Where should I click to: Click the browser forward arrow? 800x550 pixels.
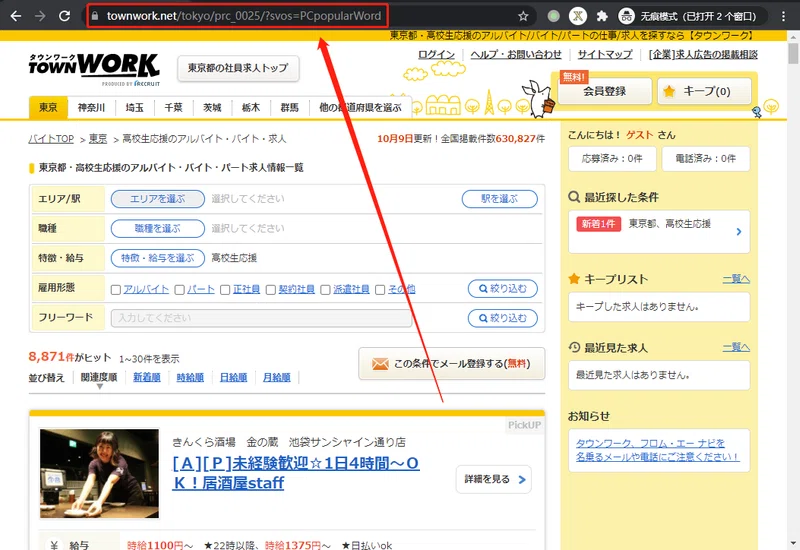tap(40, 16)
